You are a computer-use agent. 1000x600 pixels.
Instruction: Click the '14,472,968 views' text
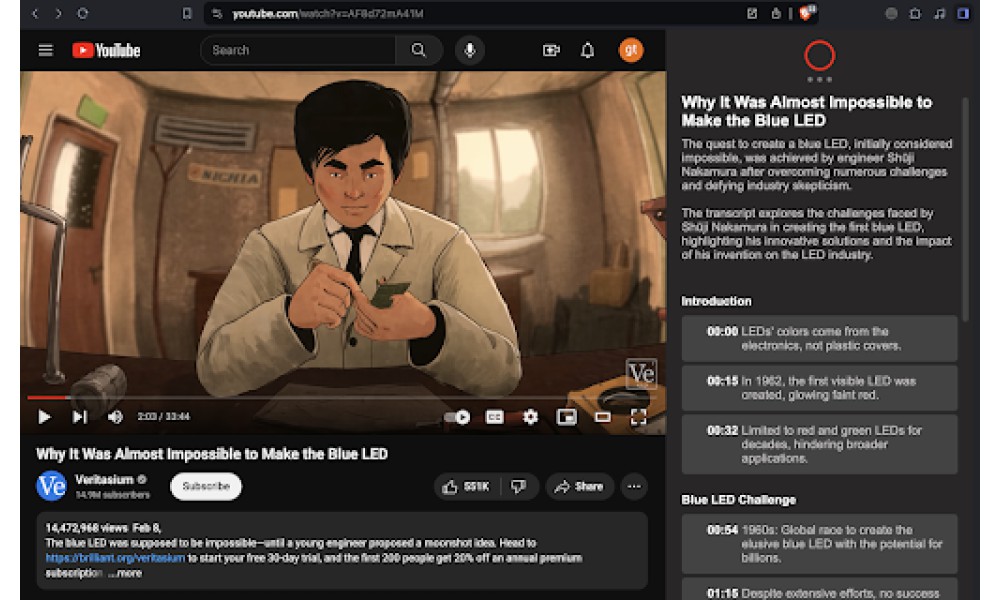(x=86, y=528)
